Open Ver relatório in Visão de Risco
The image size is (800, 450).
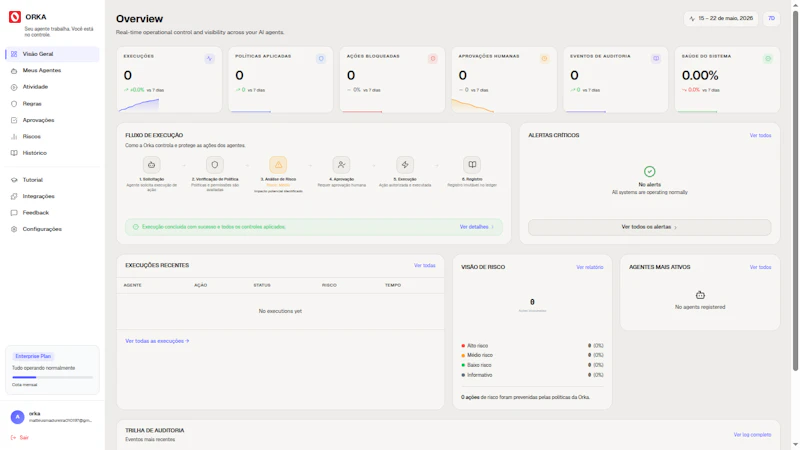[590, 267]
